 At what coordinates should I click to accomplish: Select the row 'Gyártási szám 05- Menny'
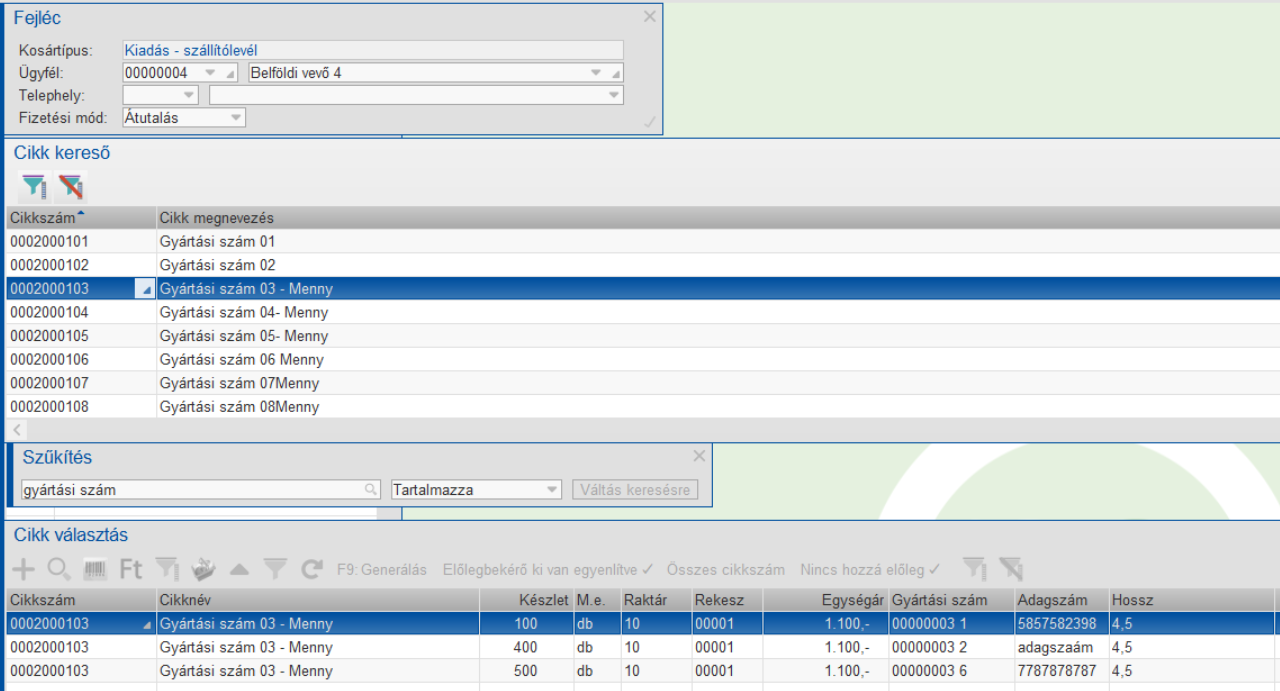244,336
